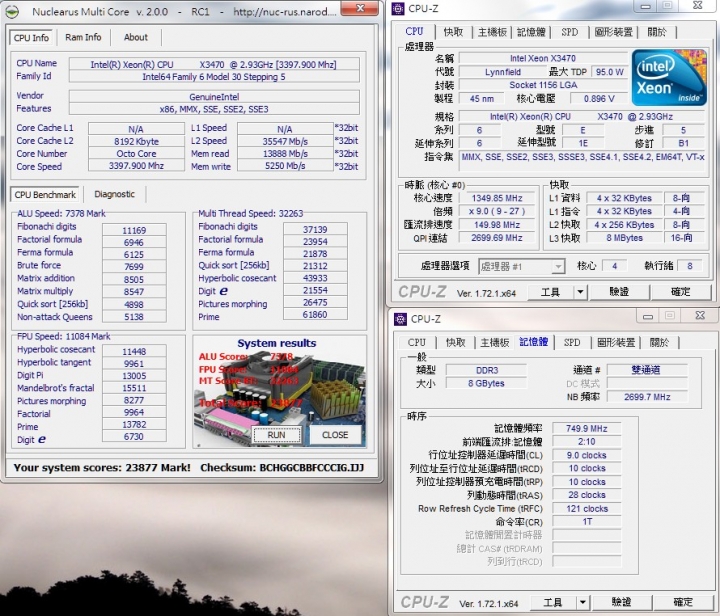Click the CLOSE button in System results
The width and height of the screenshot is (720, 616).
[335, 435]
